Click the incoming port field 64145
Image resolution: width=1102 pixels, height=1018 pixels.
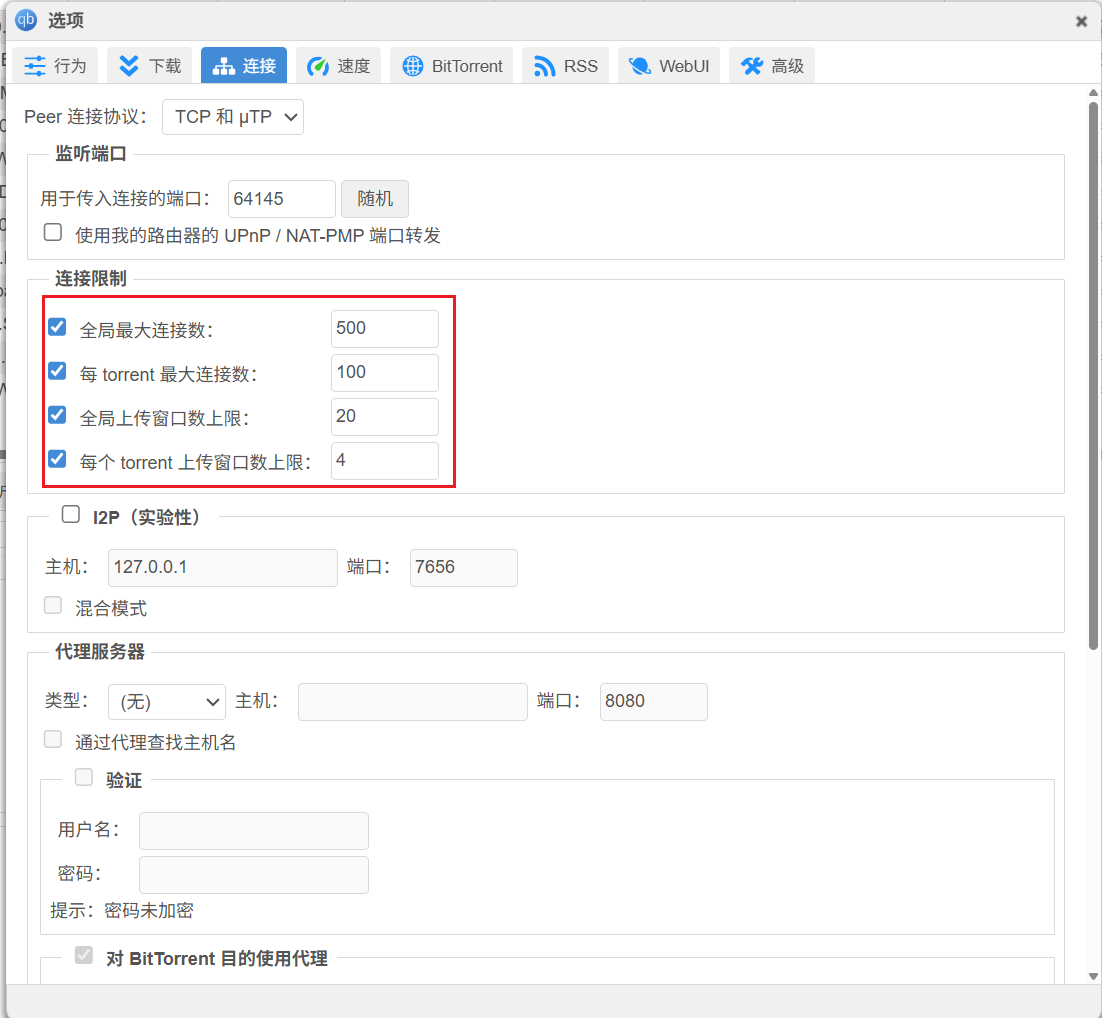[281, 199]
